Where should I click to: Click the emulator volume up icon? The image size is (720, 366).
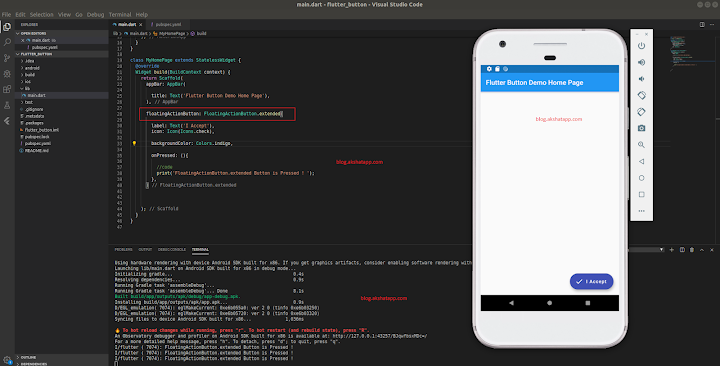(641, 62)
